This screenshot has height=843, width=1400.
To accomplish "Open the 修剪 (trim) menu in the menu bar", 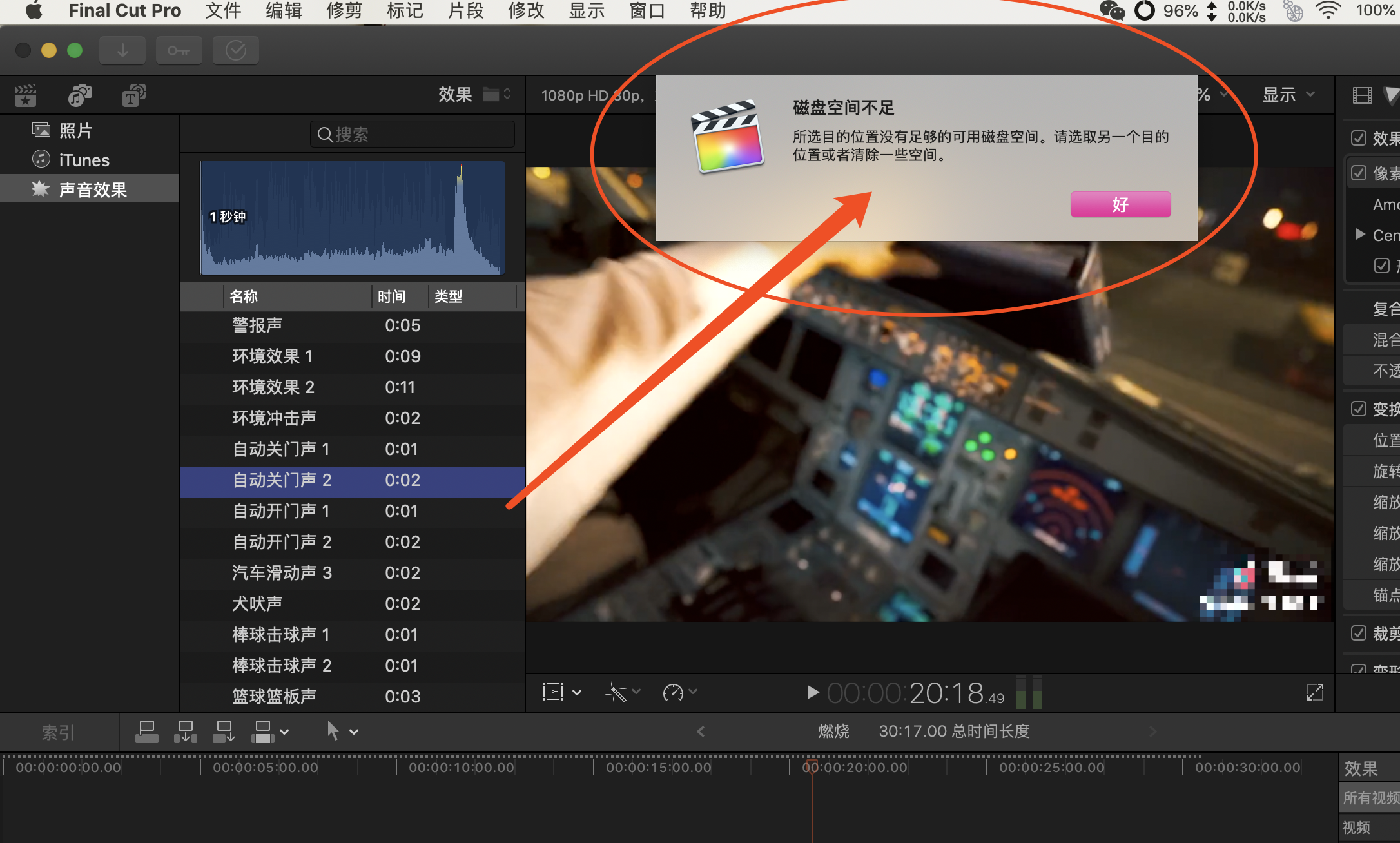I will pyautogui.click(x=344, y=11).
